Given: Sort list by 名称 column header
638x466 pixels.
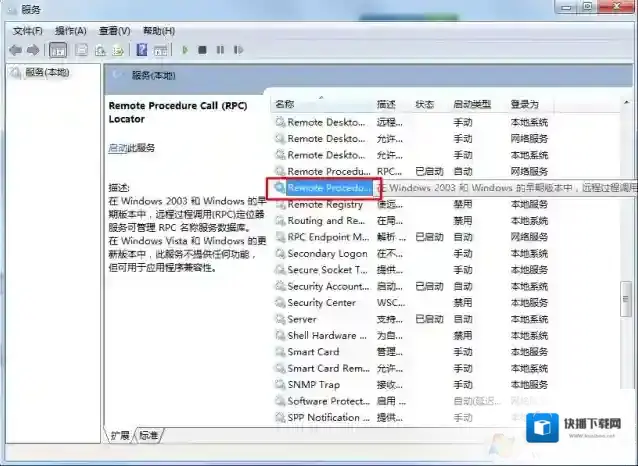Looking at the screenshot, I should pyautogui.click(x=285, y=104).
